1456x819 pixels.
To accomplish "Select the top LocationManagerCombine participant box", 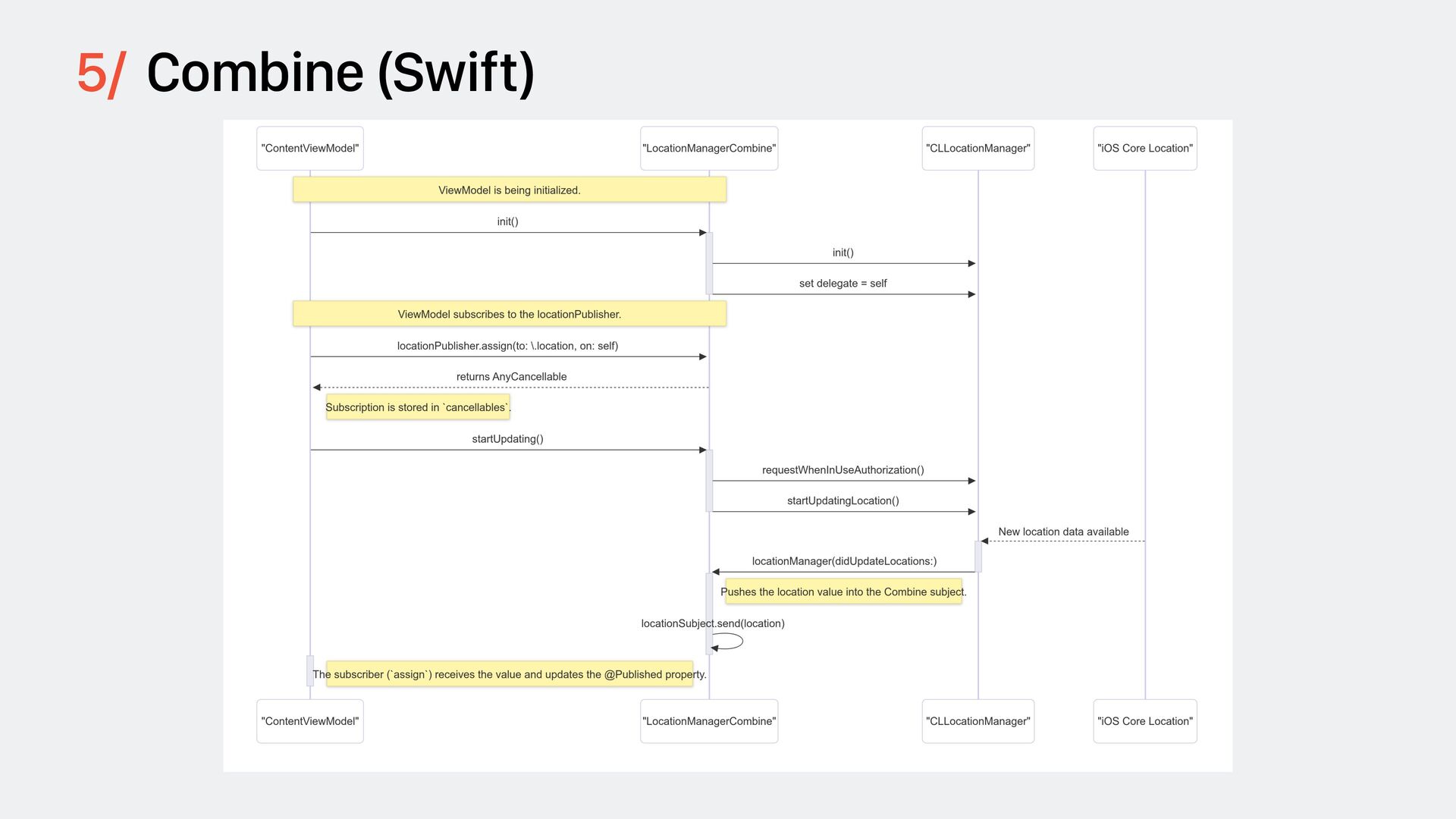I will [708, 148].
